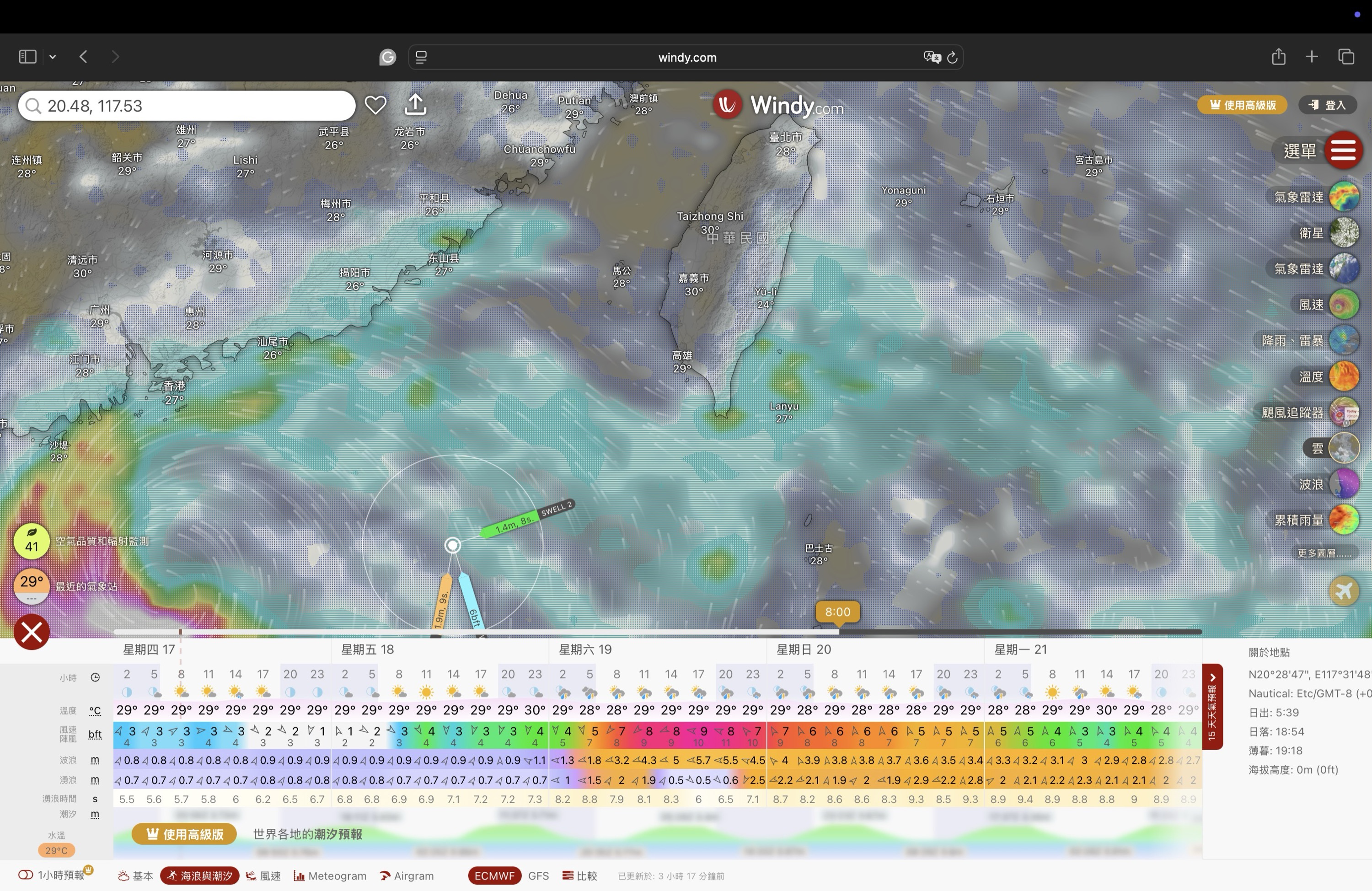Select the temperature layer icon
Viewport: 1372px width, 891px height.
point(1344,376)
